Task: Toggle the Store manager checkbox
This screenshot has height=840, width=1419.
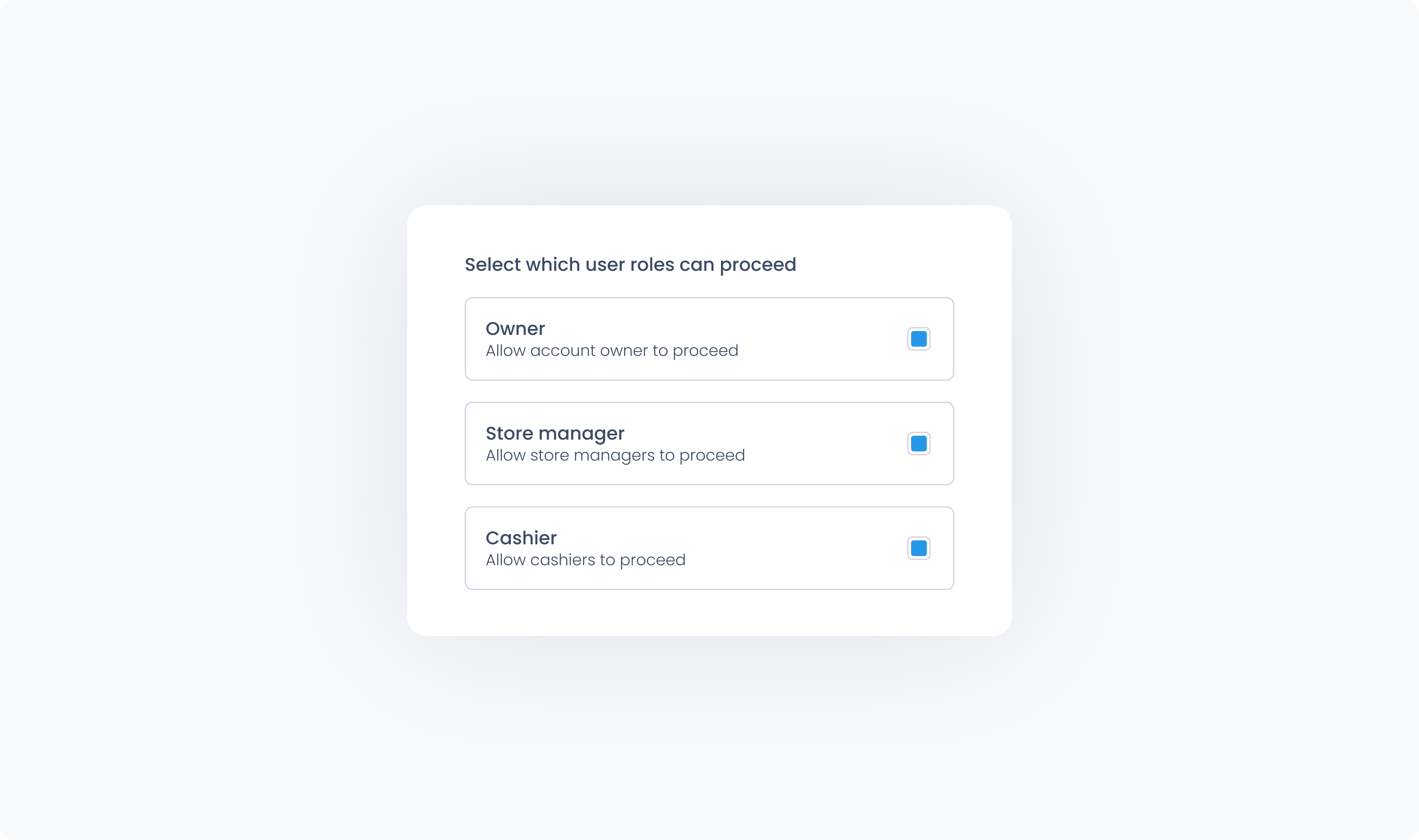Action: 918,444
